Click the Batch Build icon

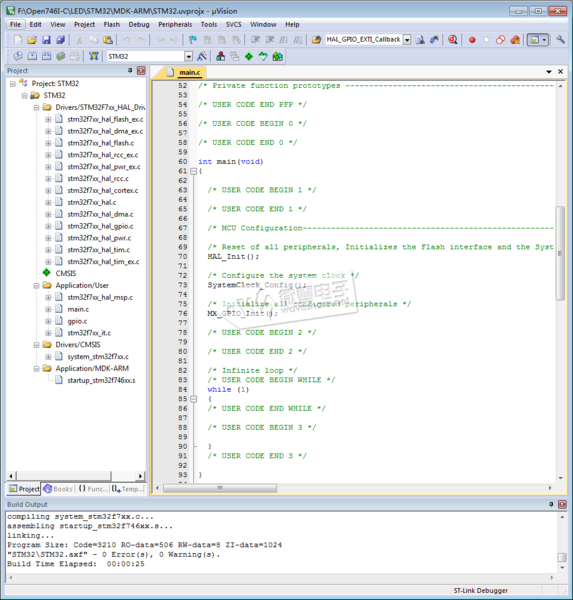click(61, 57)
